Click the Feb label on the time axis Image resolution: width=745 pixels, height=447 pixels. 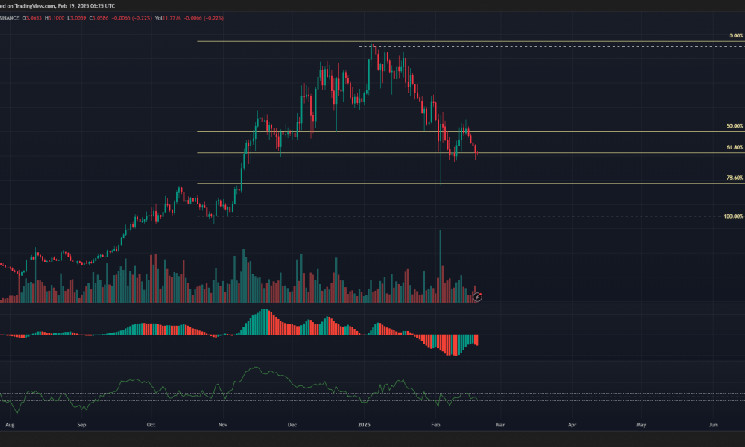click(436, 425)
